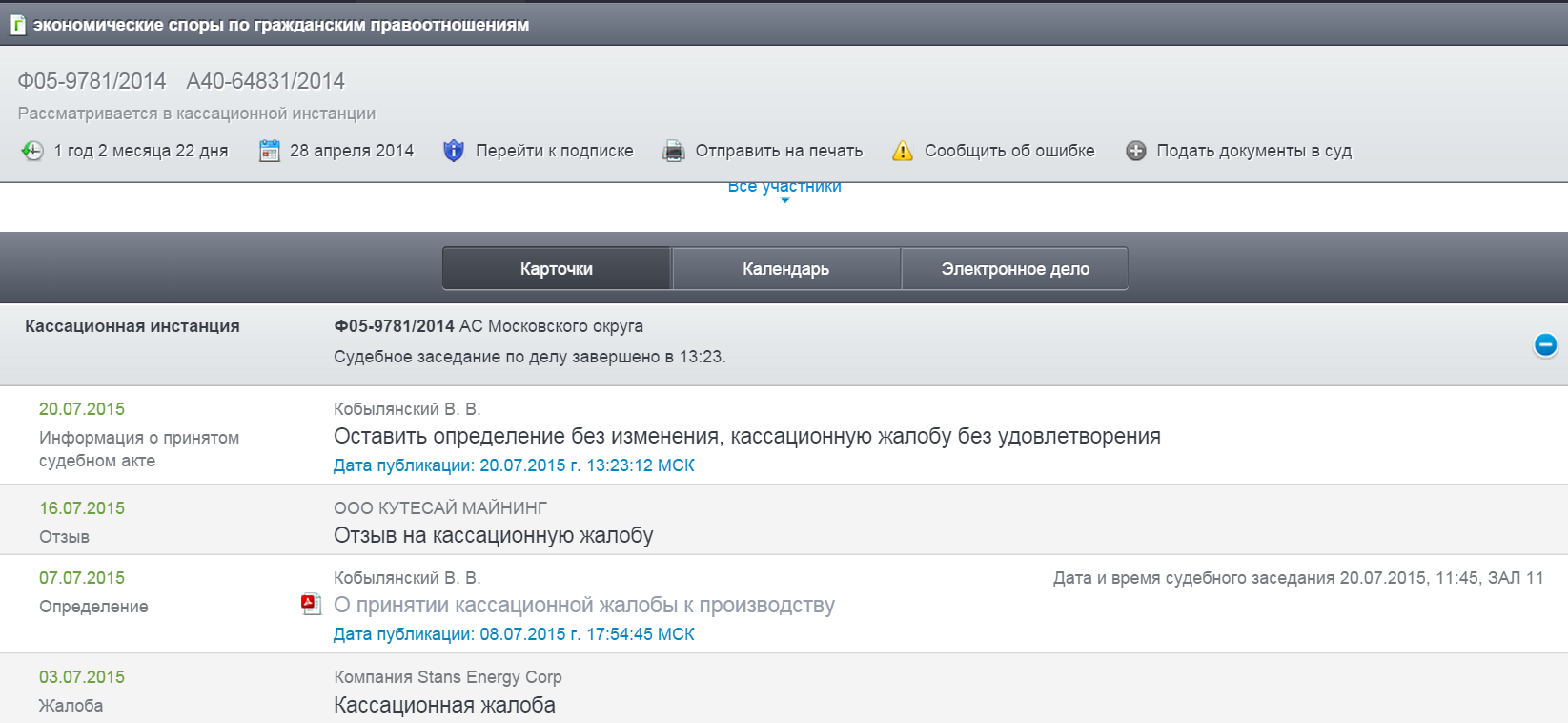
Task: Click the shield subscription icon
Action: (454, 151)
